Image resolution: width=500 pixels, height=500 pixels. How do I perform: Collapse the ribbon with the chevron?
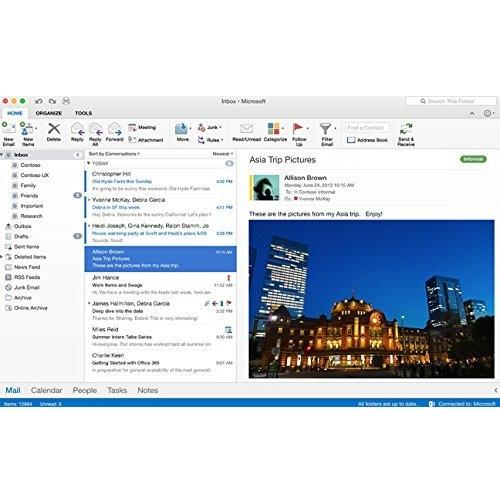pyautogui.click(x=472, y=114)
